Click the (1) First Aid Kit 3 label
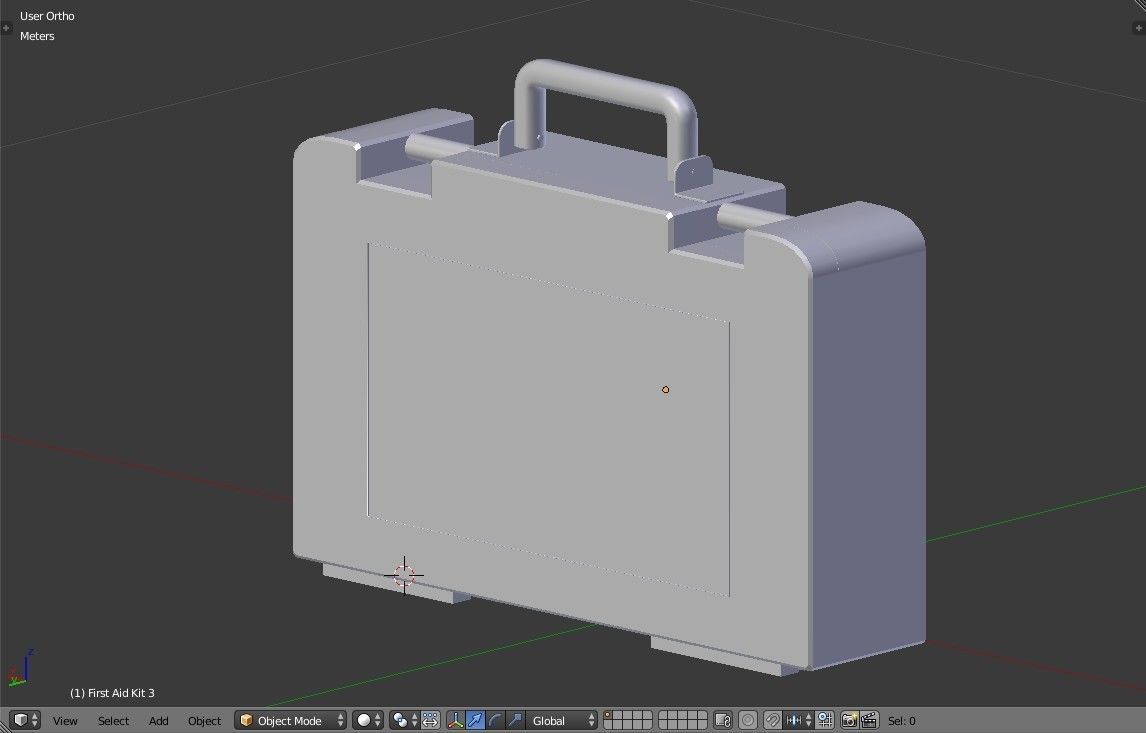The width and height of the screenshot is (1146, 733). pyautogui.click(x=112, y=693)
